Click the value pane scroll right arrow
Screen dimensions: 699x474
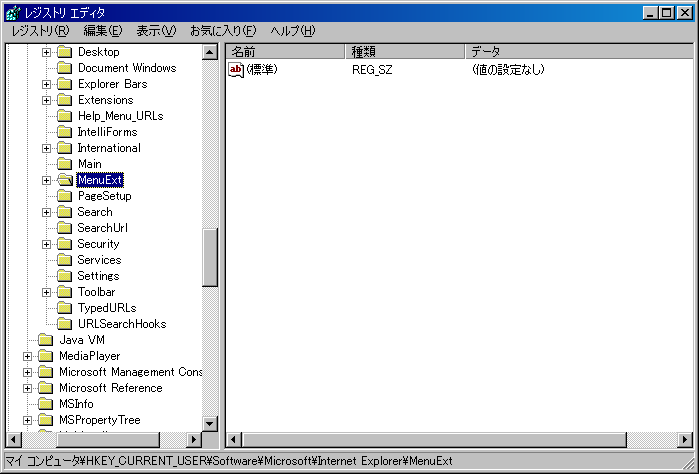tap(685, 440)
